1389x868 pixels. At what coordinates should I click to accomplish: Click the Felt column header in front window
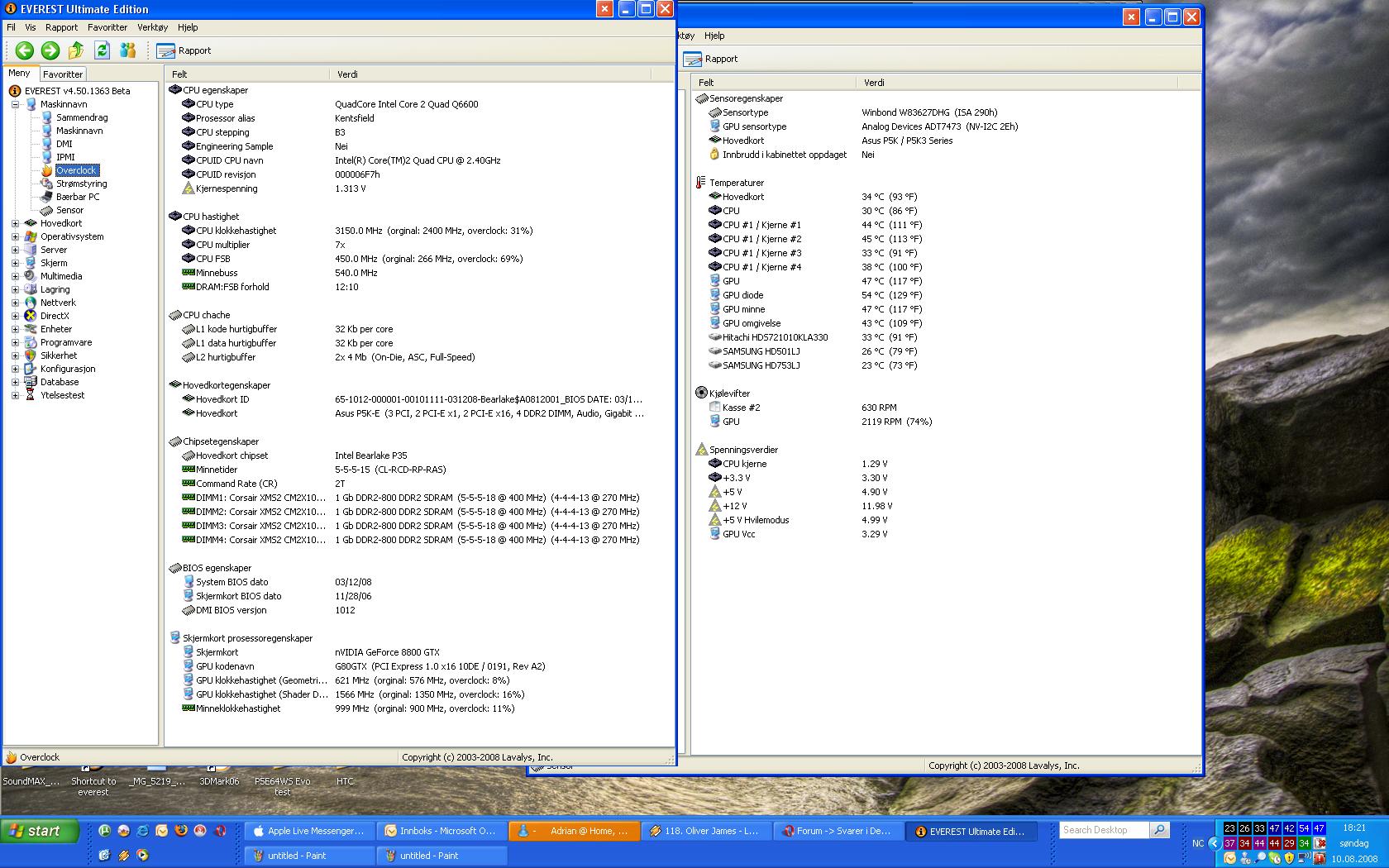click(x=246, y=74)
